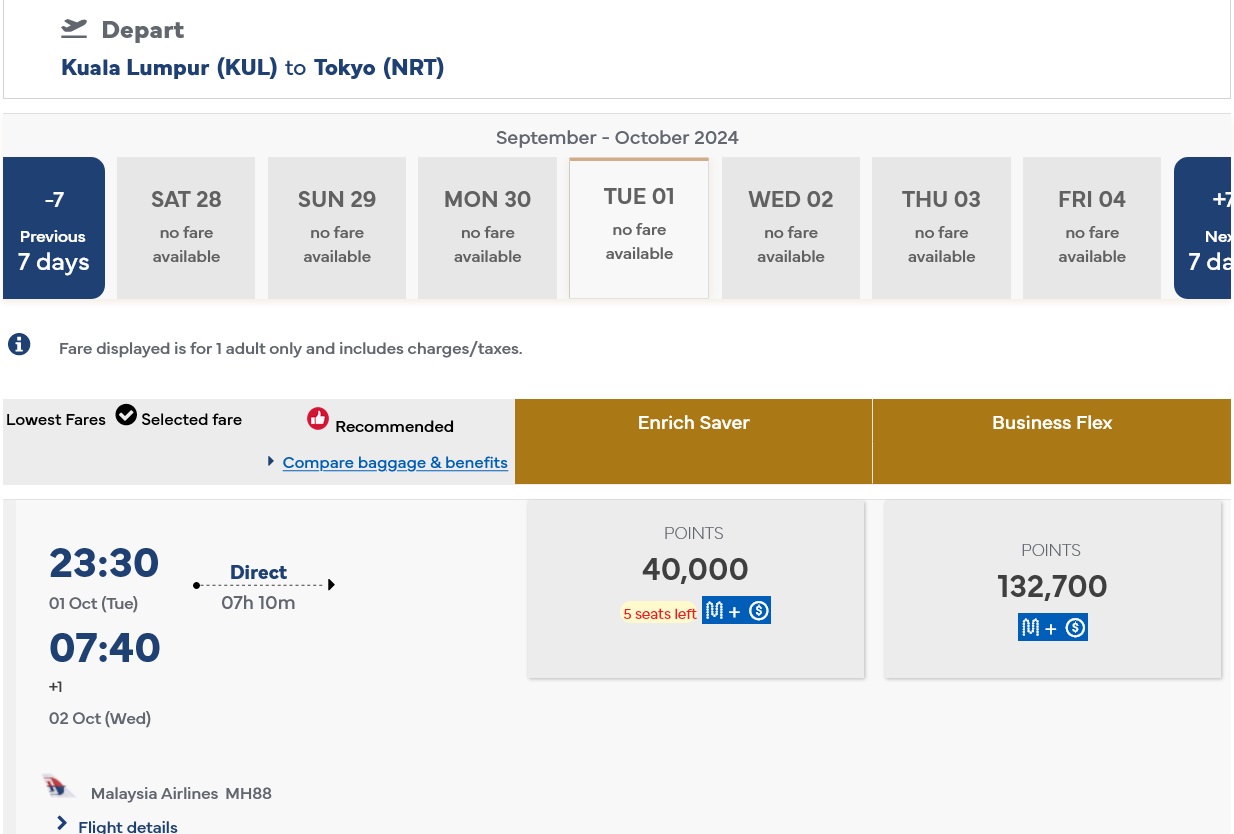This screenshot has height=834, width=1234.
Task: Switch to the FRI 04 date tab
Action: pyautogui.click(x=1091, y=228)
